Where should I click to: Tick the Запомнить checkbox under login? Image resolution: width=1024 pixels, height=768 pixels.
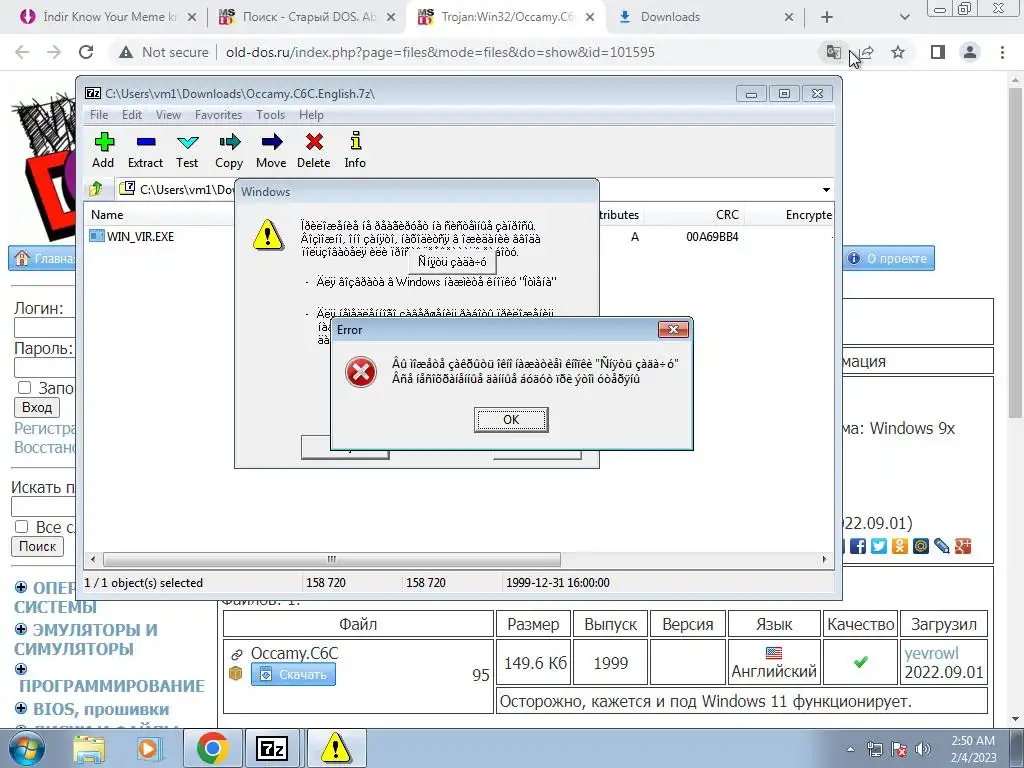24,387
